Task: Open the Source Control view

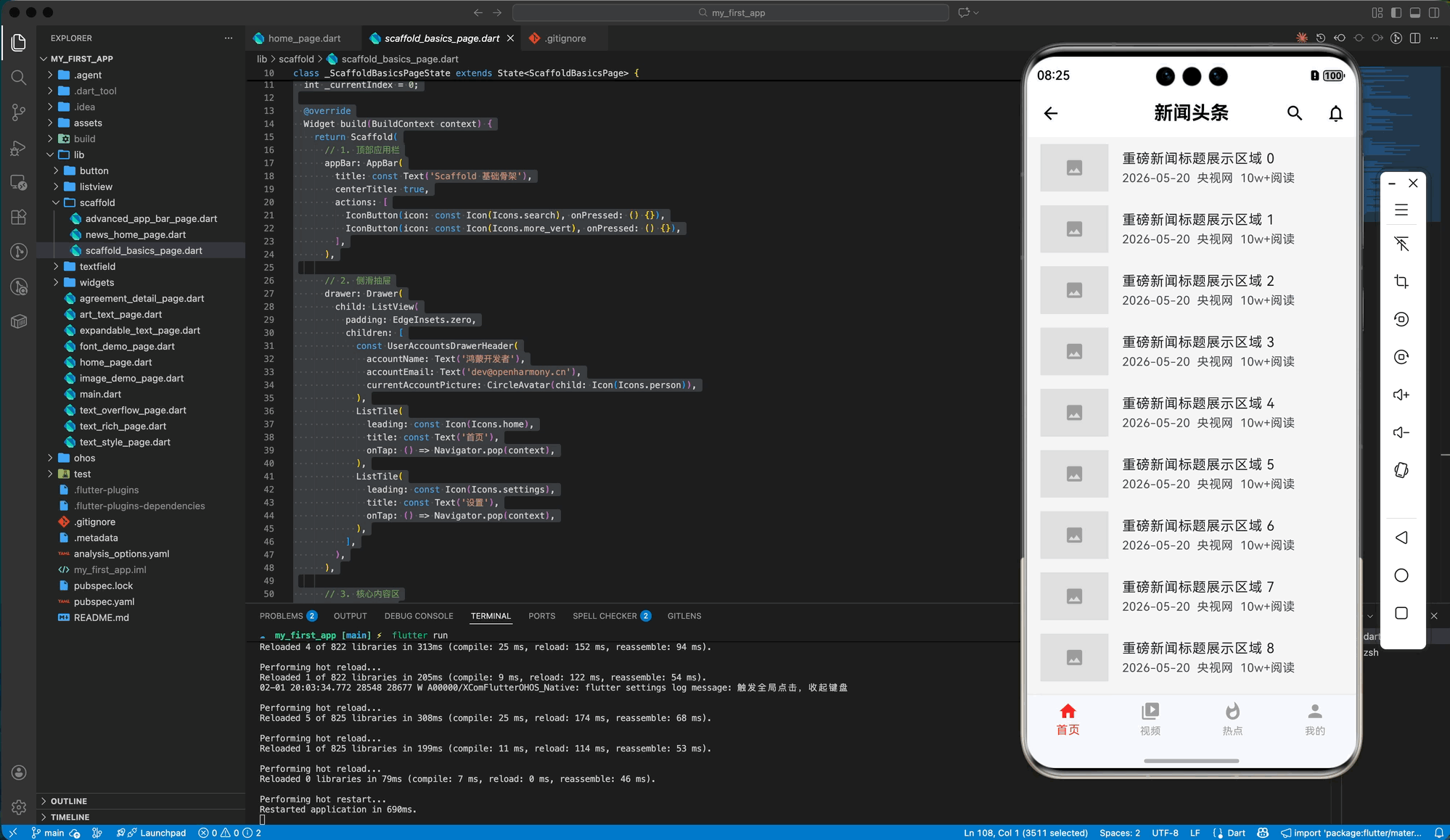Action: [x=19, y=112]
